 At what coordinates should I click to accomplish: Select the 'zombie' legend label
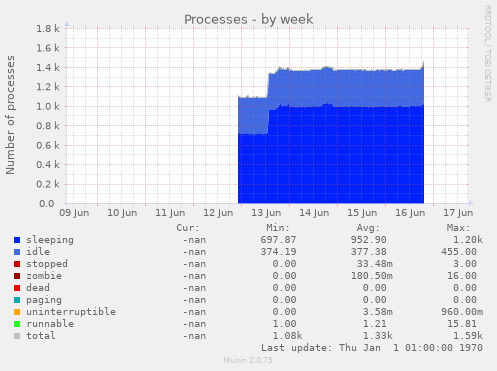coord(44,276)
